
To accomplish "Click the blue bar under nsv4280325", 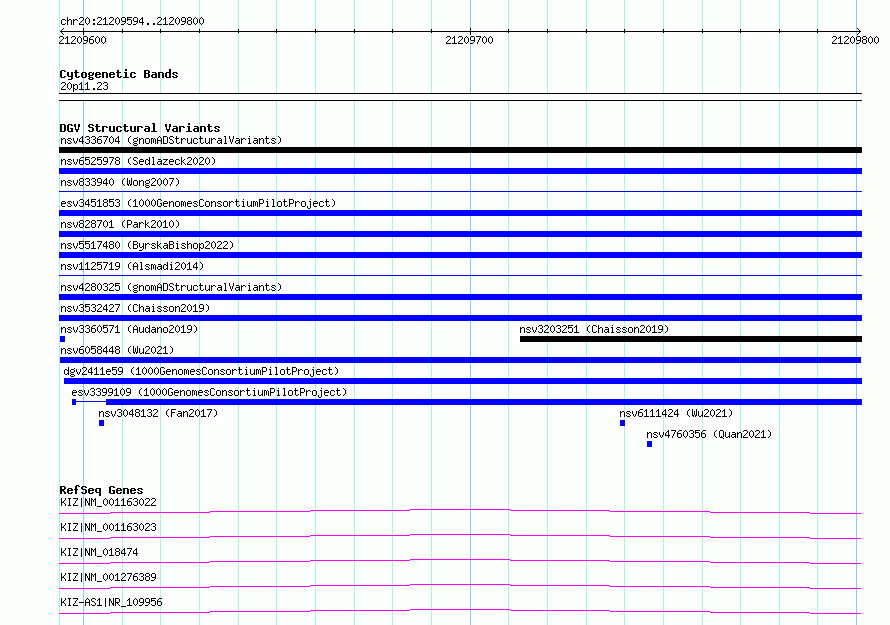I will [460, 297].
